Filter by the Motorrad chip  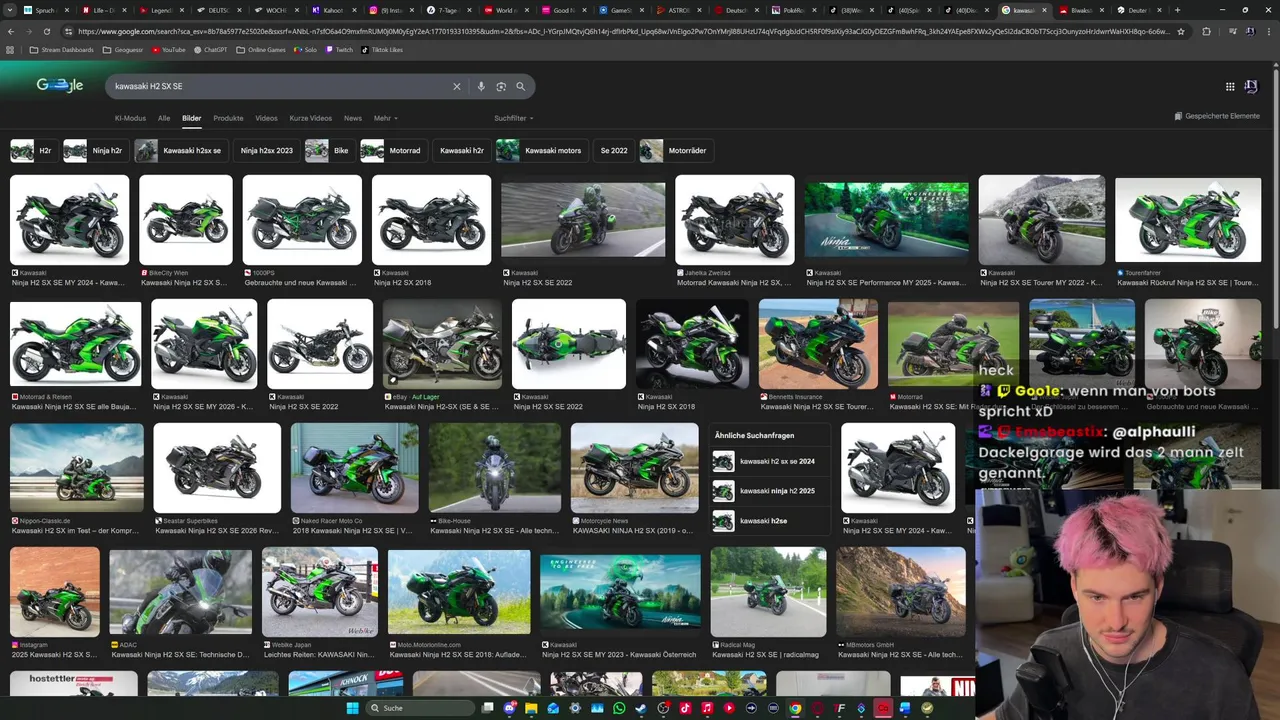(x=392, y=151)
